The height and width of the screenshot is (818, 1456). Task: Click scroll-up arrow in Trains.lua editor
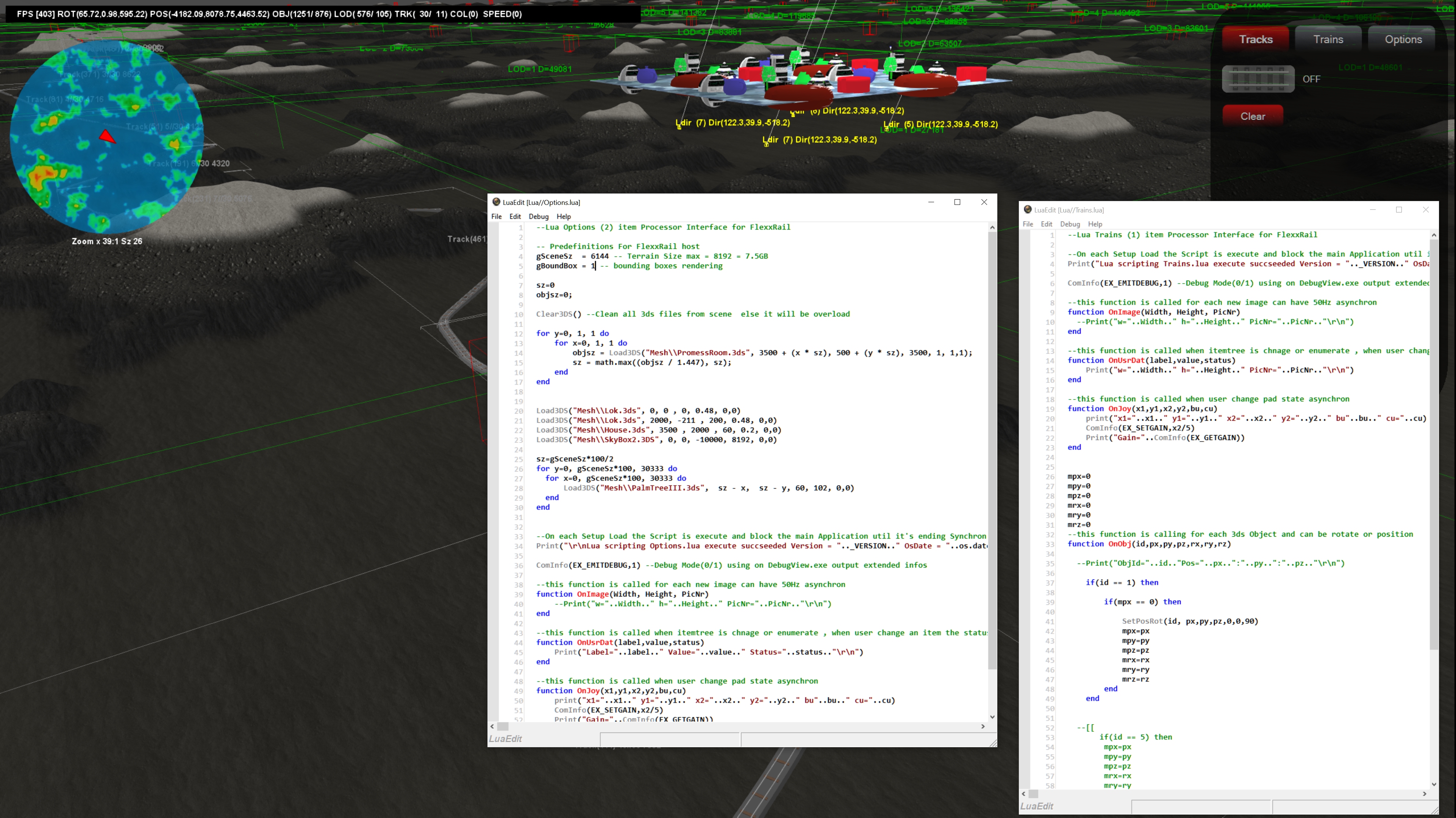click(1433, 234)
